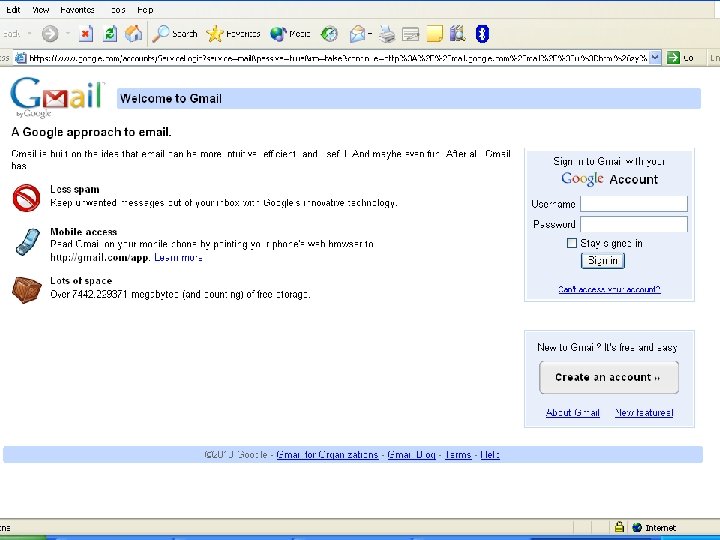Open the Help footer link
Screen dimensions: 720x540
(x=490, y=455)
